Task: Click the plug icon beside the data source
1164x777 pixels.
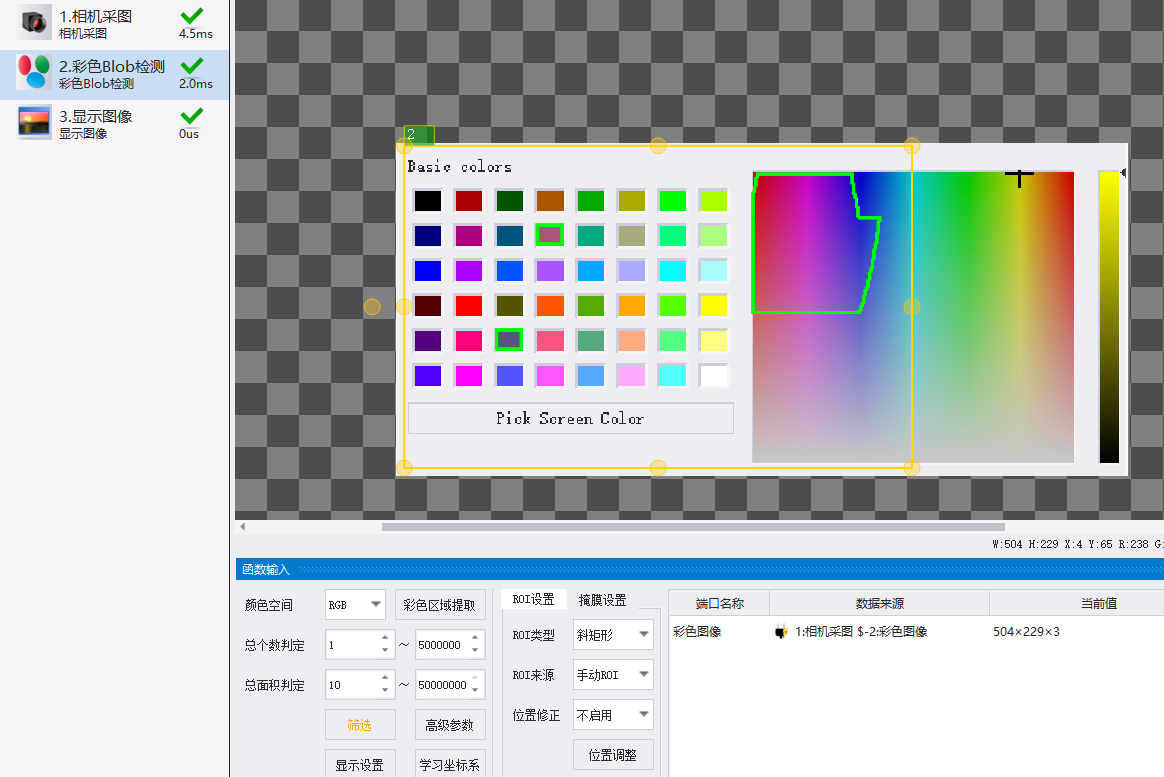Action: (781, 632)
